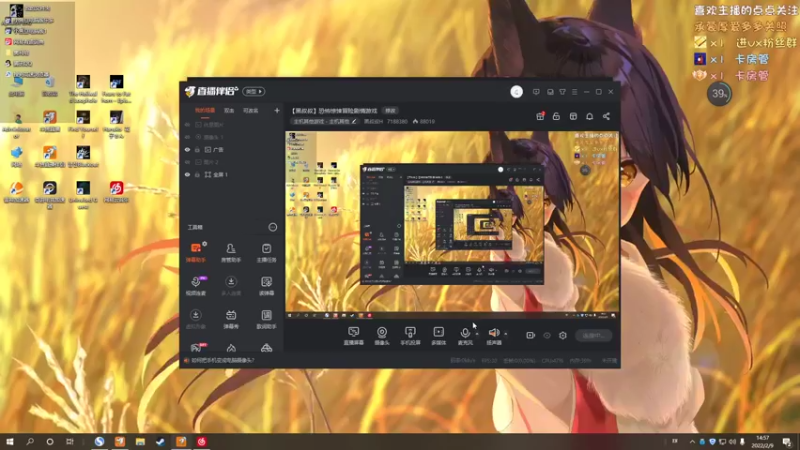
Task: Select the first scene tab
Action: tap(205, 110)
